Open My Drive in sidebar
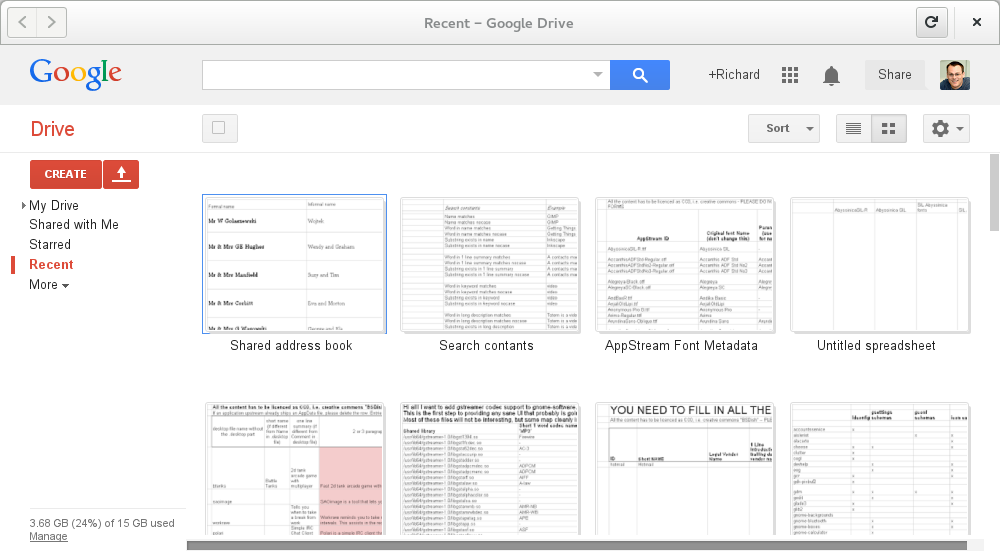 (54, 205)
